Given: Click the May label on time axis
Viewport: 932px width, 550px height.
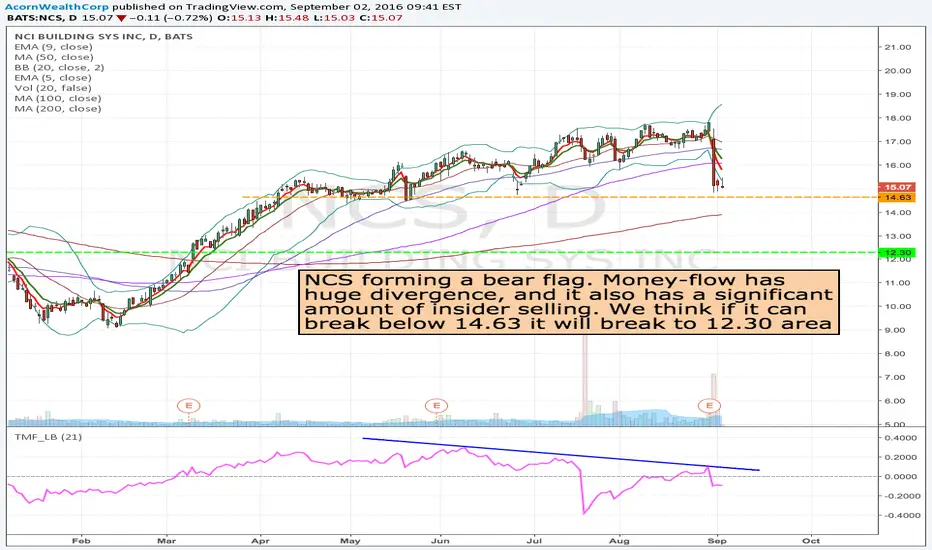Looking at the screenshot, I should pyautogui.click(x=351, y=540).
